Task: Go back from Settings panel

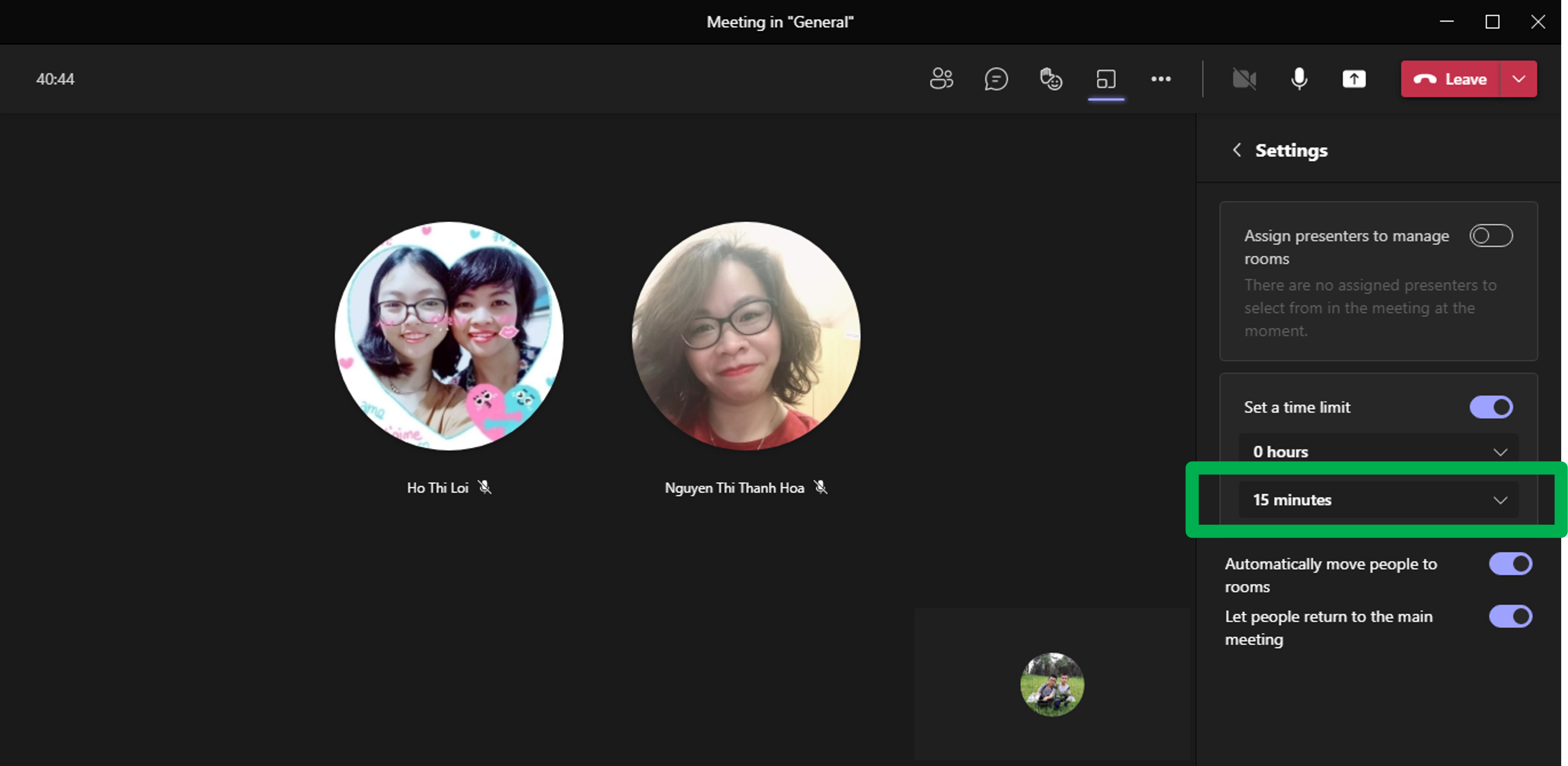Action: click(x=1236, y=150)
